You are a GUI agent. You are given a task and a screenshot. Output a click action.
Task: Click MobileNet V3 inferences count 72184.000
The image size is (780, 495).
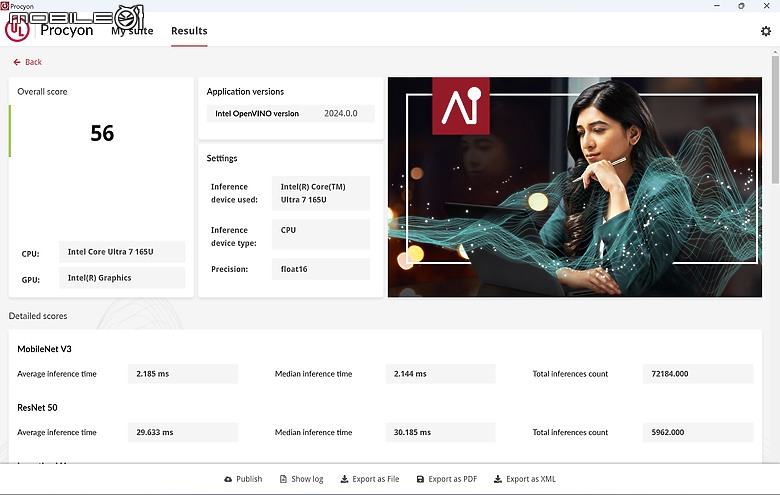click(698, 374)
